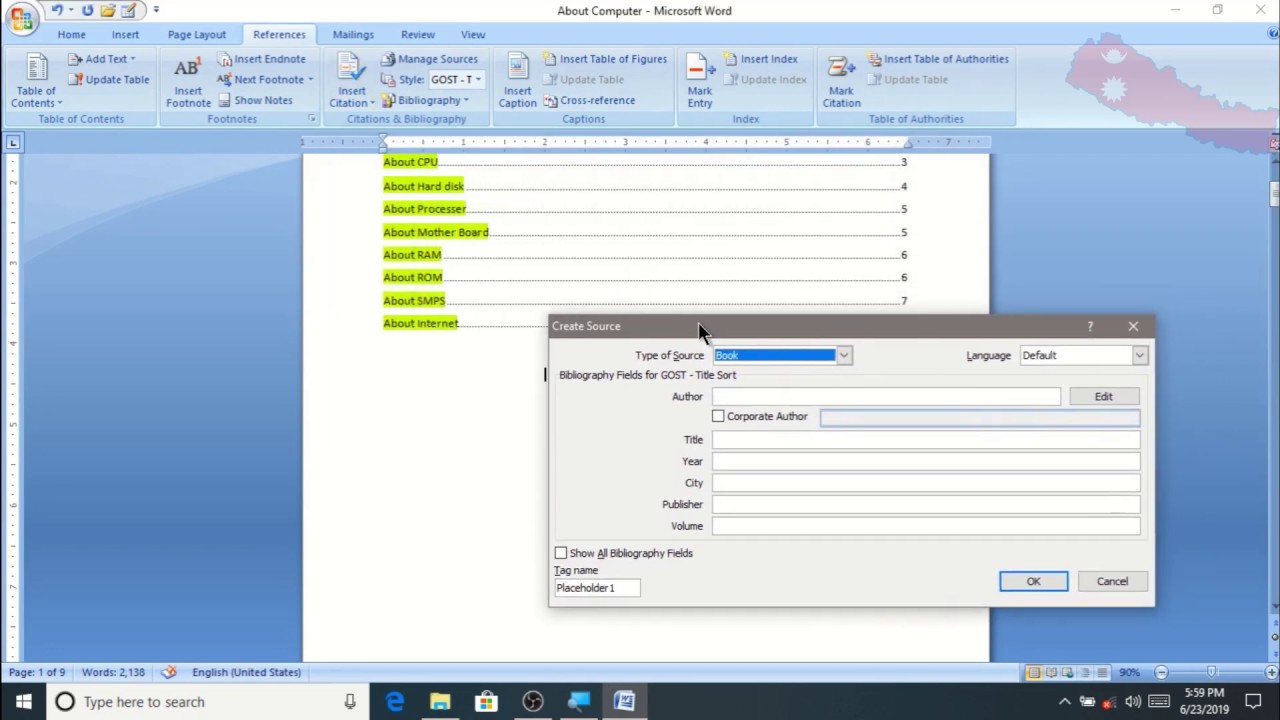
Task: Click Edit button next to Author
Action: (1103, 397)
